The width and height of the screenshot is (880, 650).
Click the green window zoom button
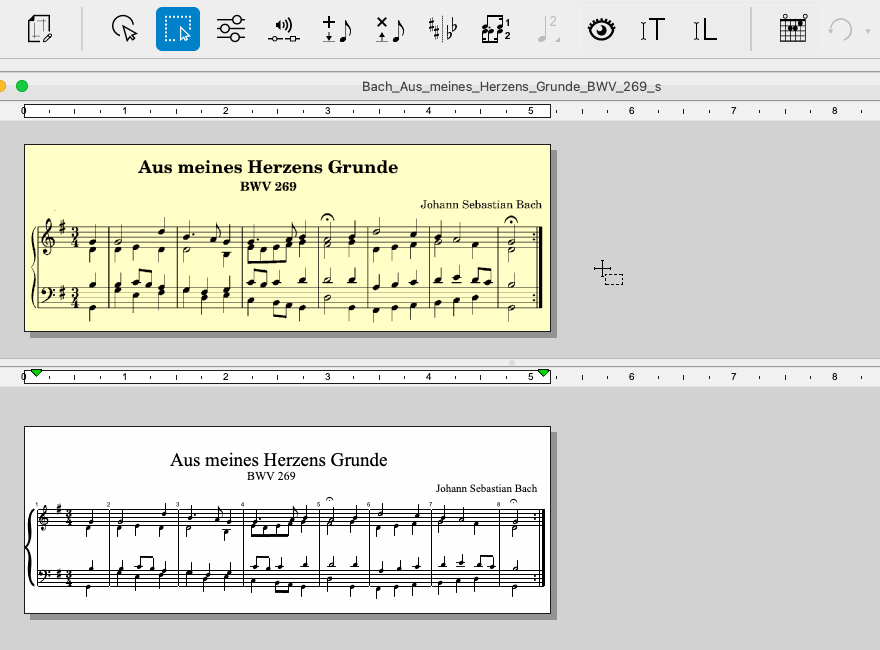(22, 86)
